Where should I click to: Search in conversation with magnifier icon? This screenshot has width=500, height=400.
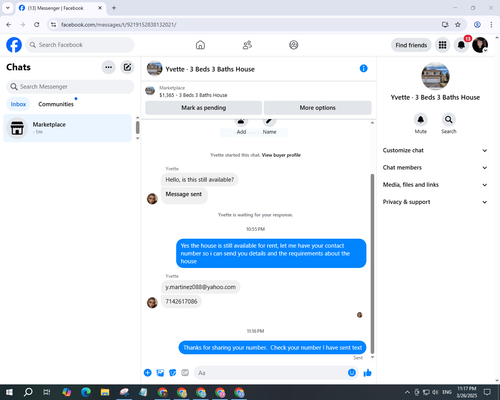(x=449, y=119)
